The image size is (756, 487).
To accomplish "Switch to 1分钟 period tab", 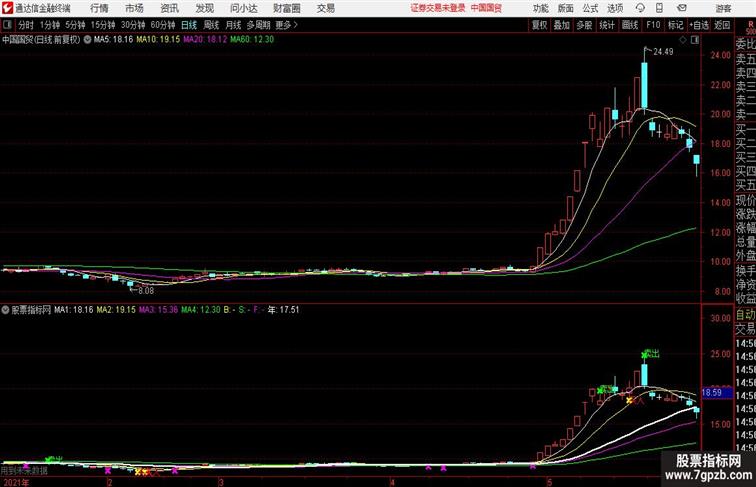I will 50,25.
